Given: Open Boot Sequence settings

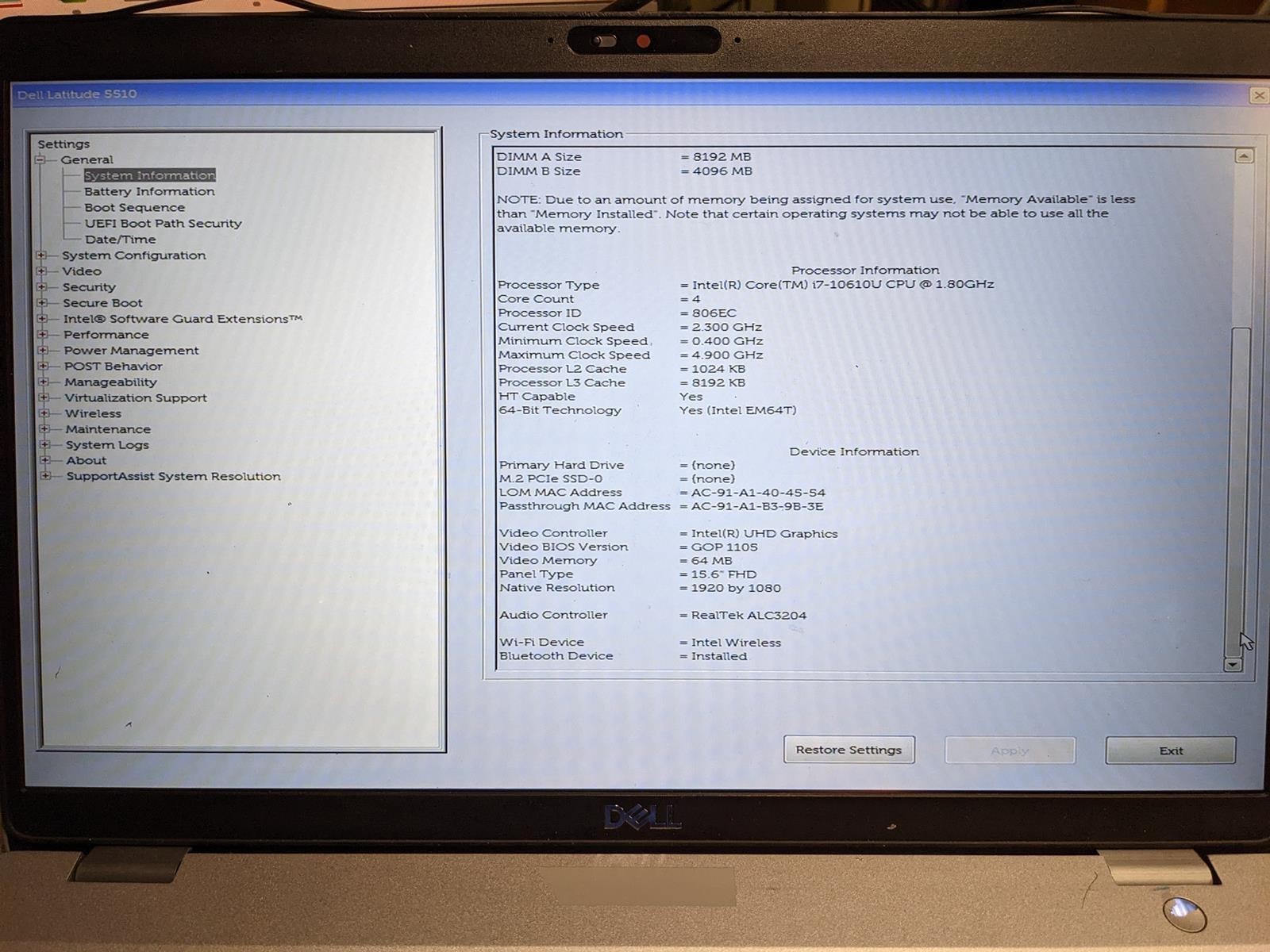Looking at the screenshot, I should (134, 207).
